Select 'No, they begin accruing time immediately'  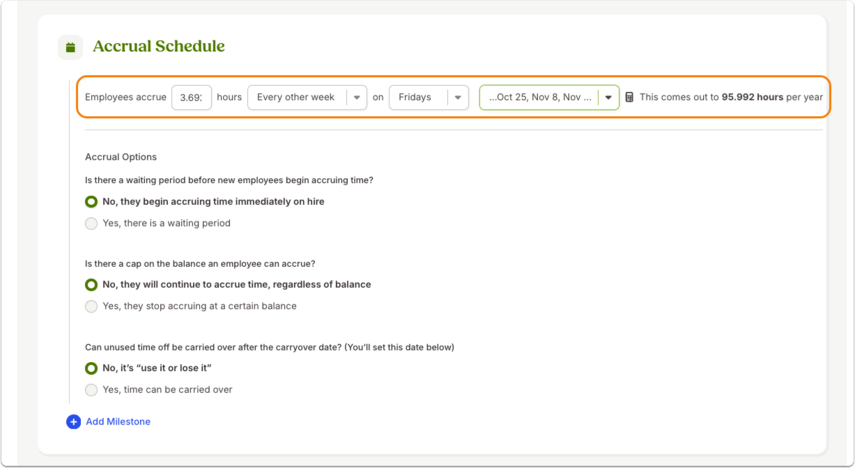pyautogui.click(x=91, y=202)
